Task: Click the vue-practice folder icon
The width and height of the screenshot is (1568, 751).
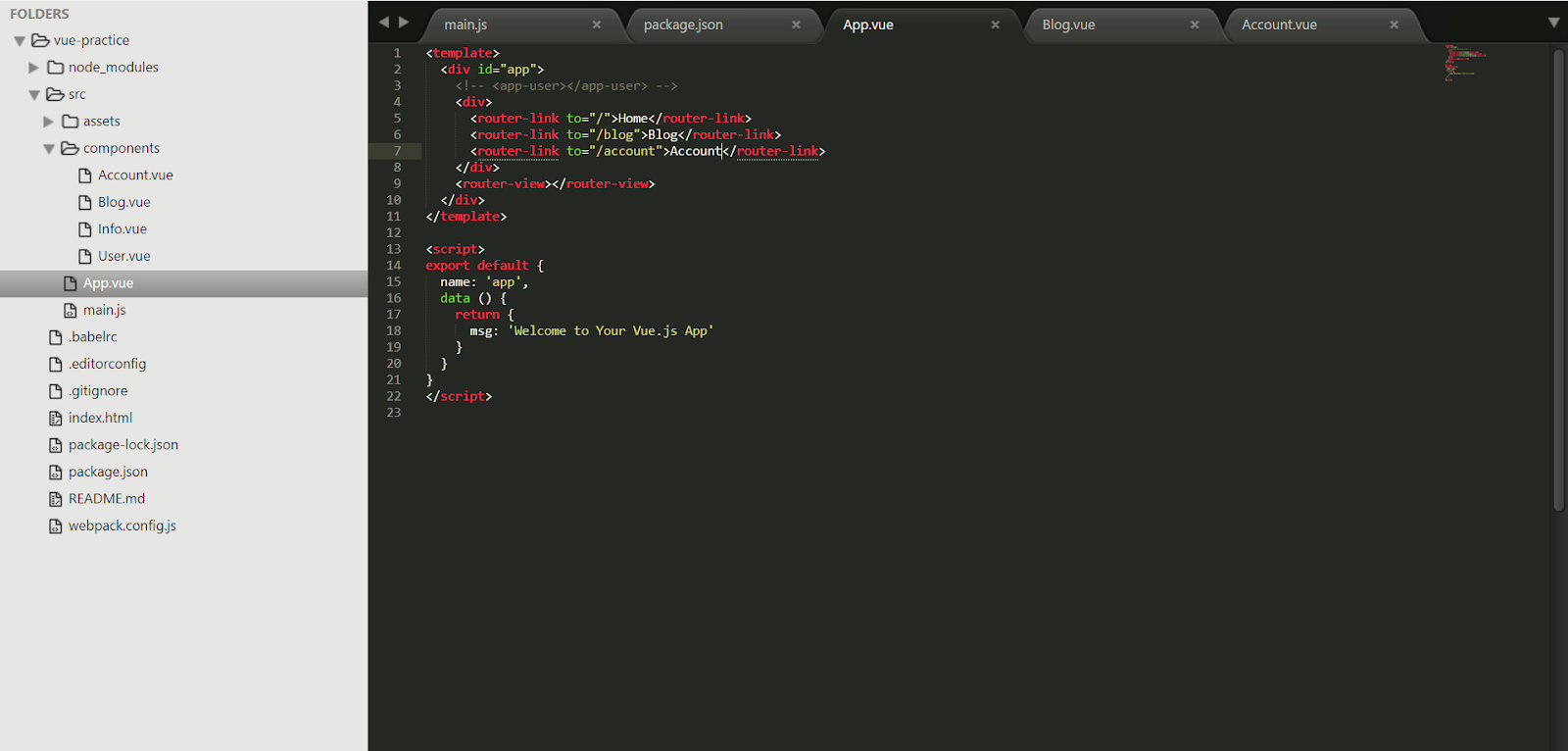Action: (40, 40)
